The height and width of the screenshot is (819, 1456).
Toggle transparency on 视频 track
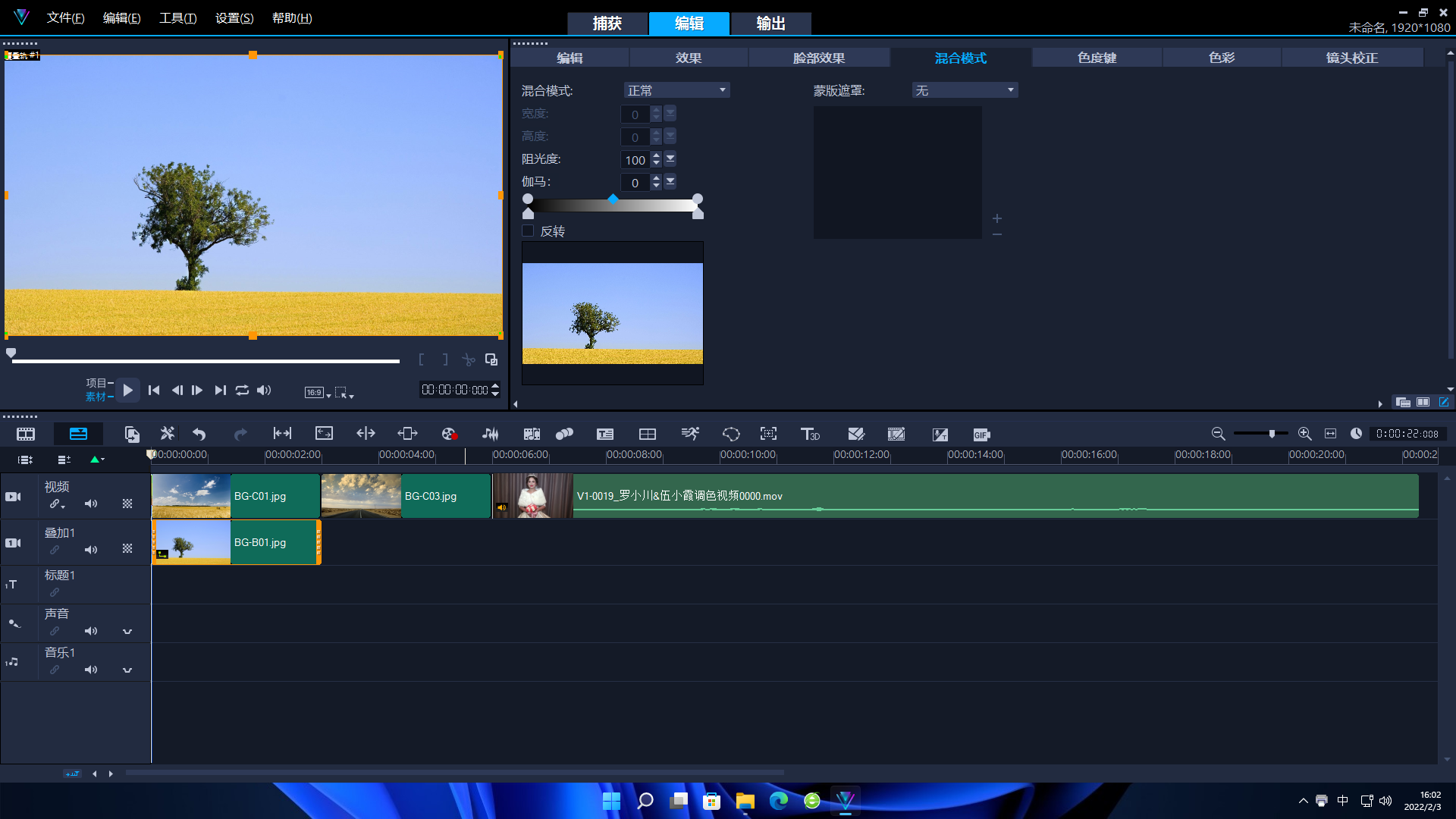[x=127, y=504]
